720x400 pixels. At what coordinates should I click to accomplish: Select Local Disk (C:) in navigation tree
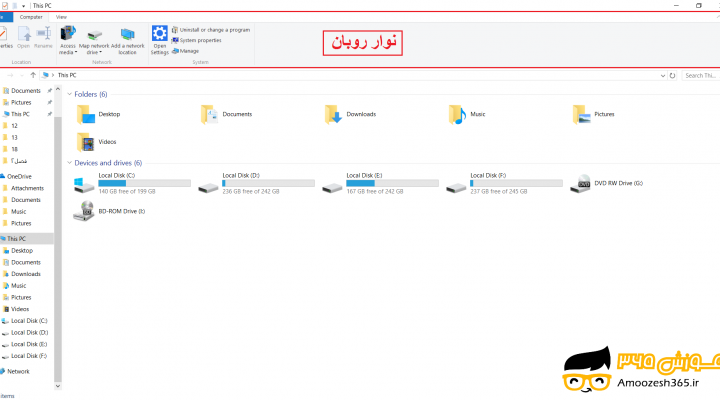coord(29,321)
